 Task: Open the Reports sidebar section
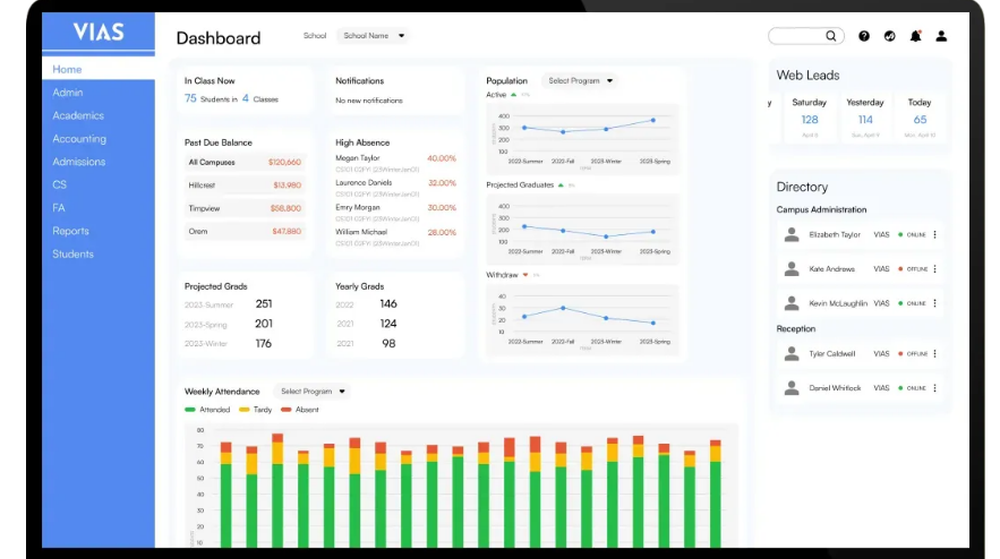pos(70,231)
